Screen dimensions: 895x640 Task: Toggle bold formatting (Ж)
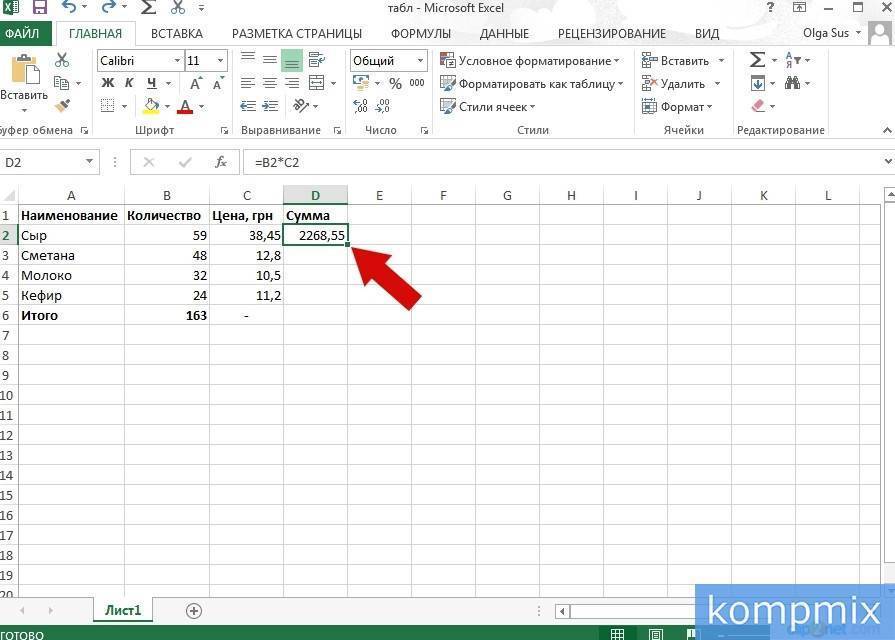(106, 82)
